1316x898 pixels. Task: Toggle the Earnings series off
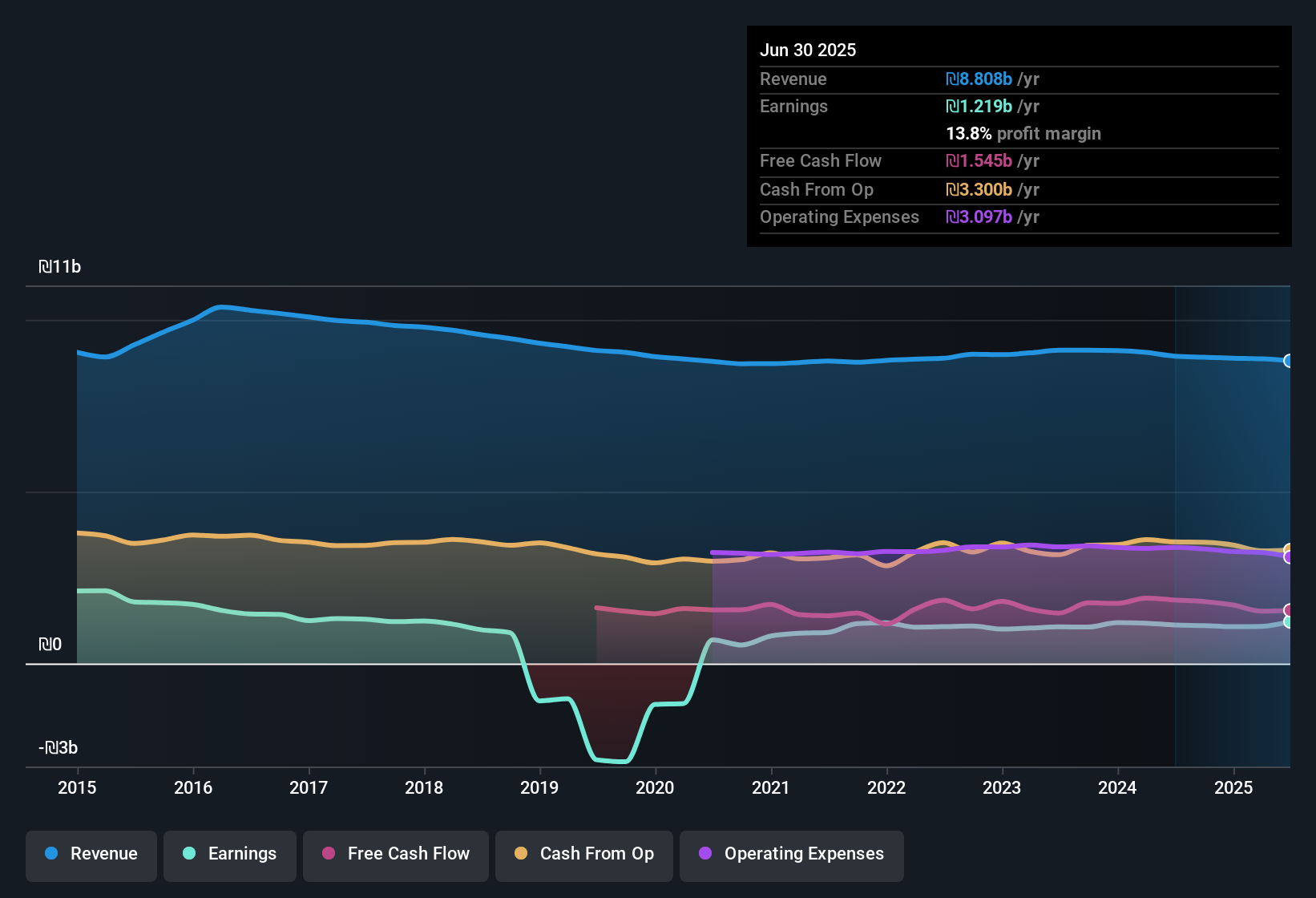[230, 854]
